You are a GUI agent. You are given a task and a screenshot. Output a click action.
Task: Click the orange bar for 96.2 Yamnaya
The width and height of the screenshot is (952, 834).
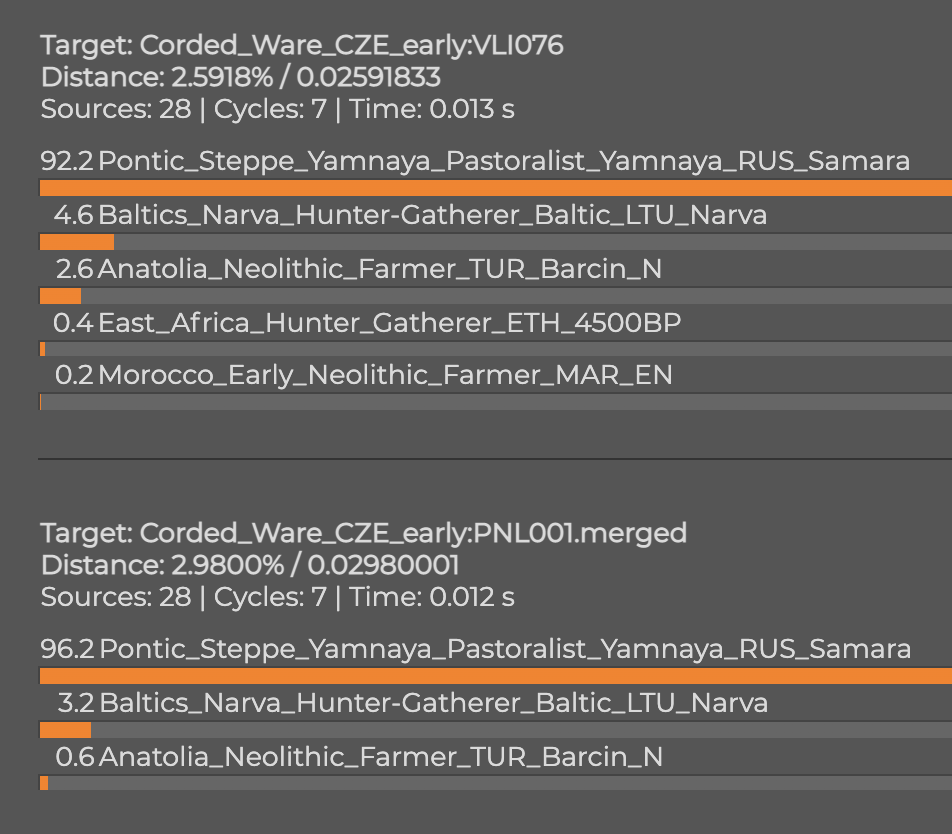[x=495, y=676]
